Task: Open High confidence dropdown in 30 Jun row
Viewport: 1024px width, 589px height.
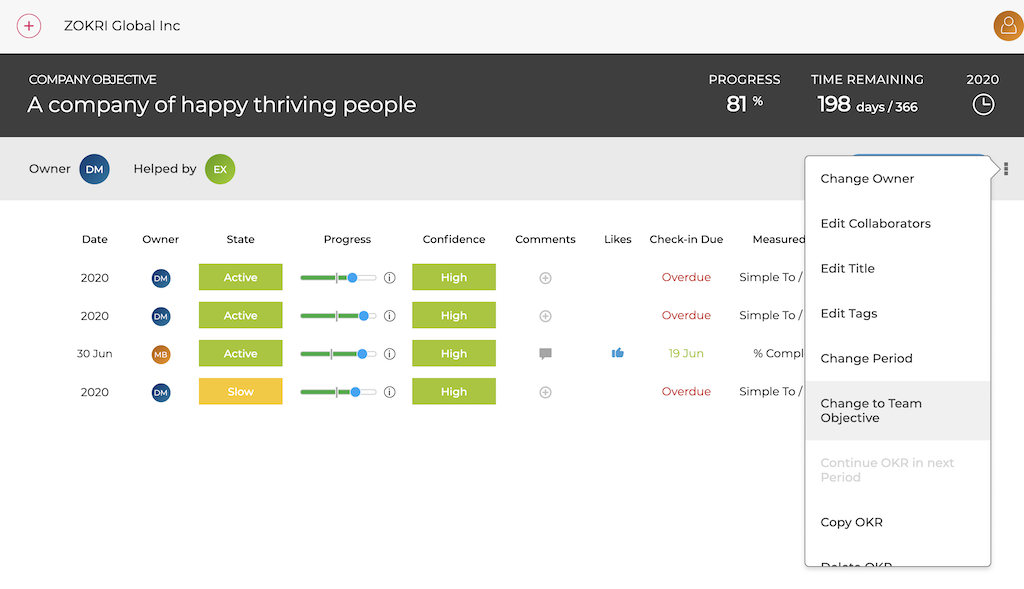Action: [x=454, y=354]
